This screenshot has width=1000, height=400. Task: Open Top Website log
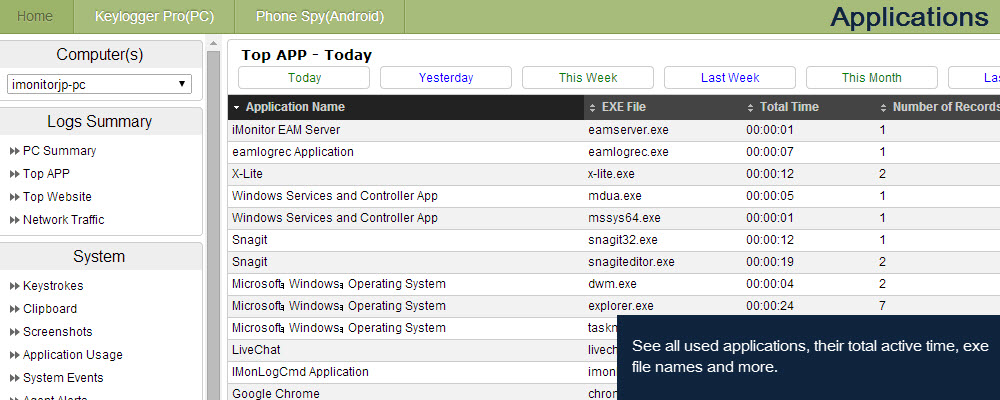pos(57,197)
